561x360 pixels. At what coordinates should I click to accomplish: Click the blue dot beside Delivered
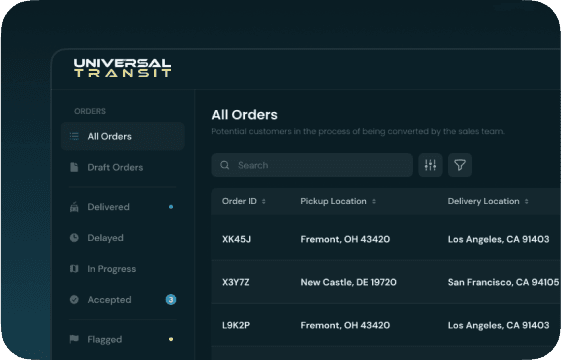171,207
